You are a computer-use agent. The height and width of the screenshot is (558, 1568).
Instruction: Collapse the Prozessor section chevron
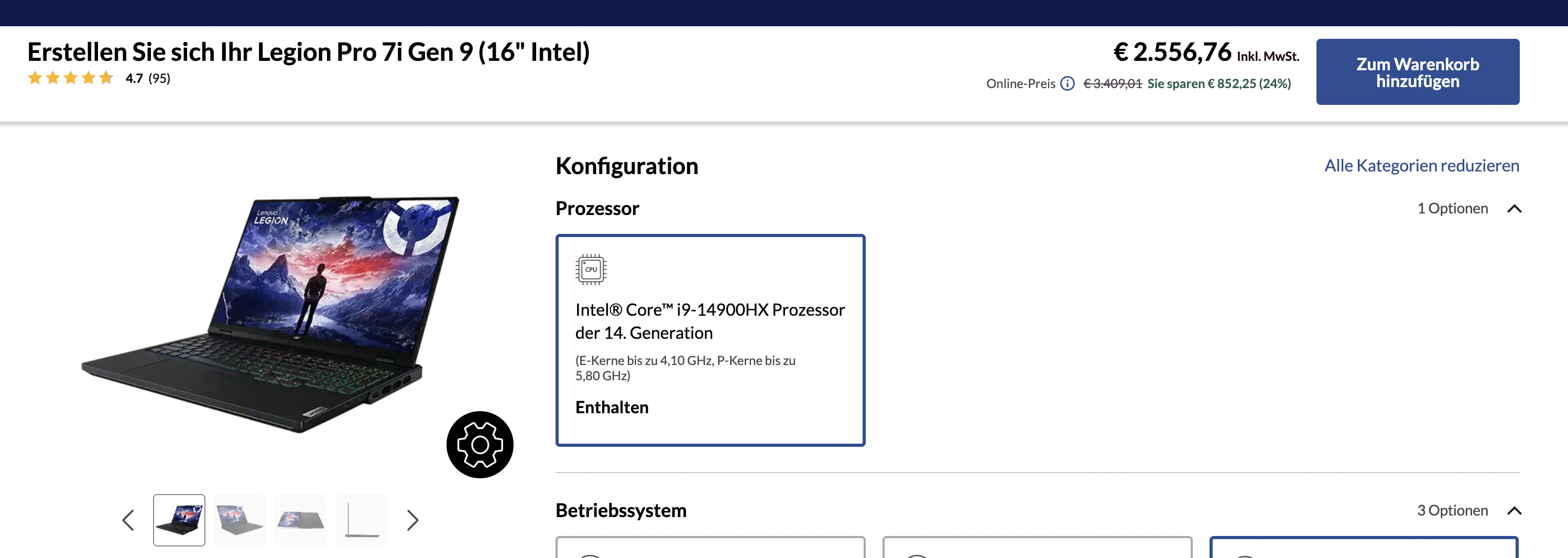(1515, 209)
